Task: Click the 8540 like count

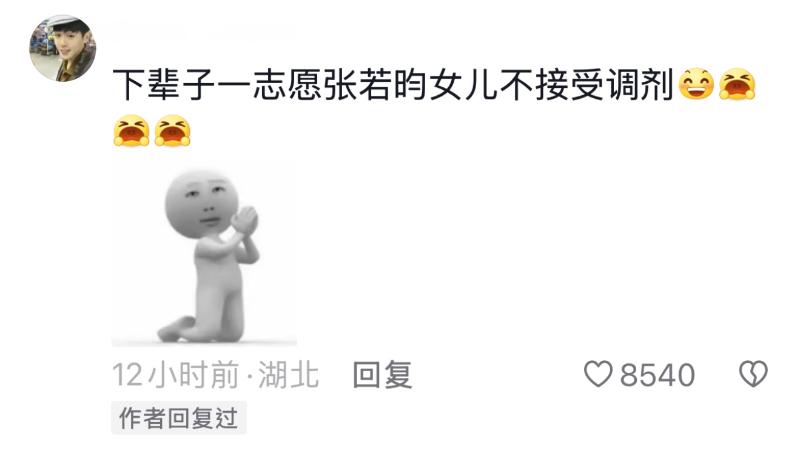Action: coord(657,375)
